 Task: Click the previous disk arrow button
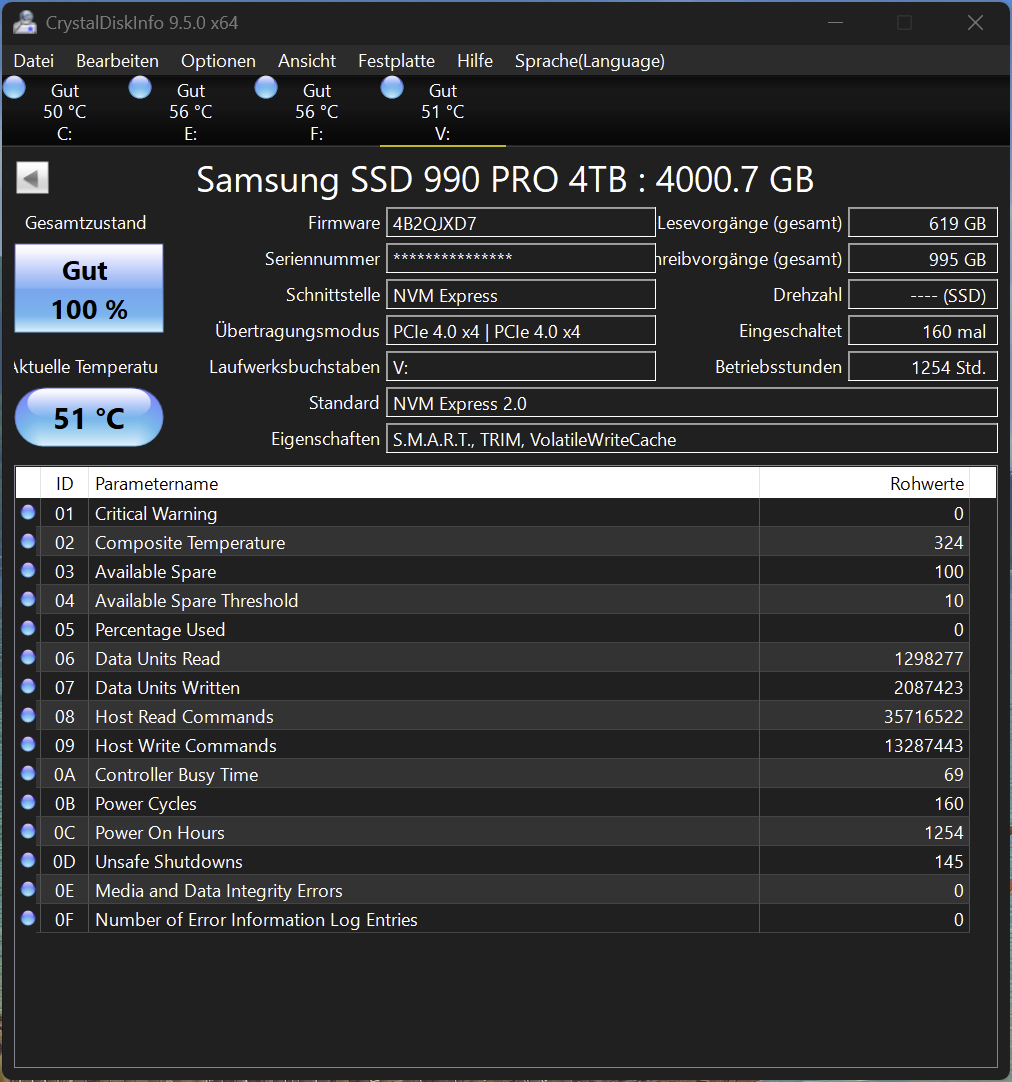click(x=32, y=178)
